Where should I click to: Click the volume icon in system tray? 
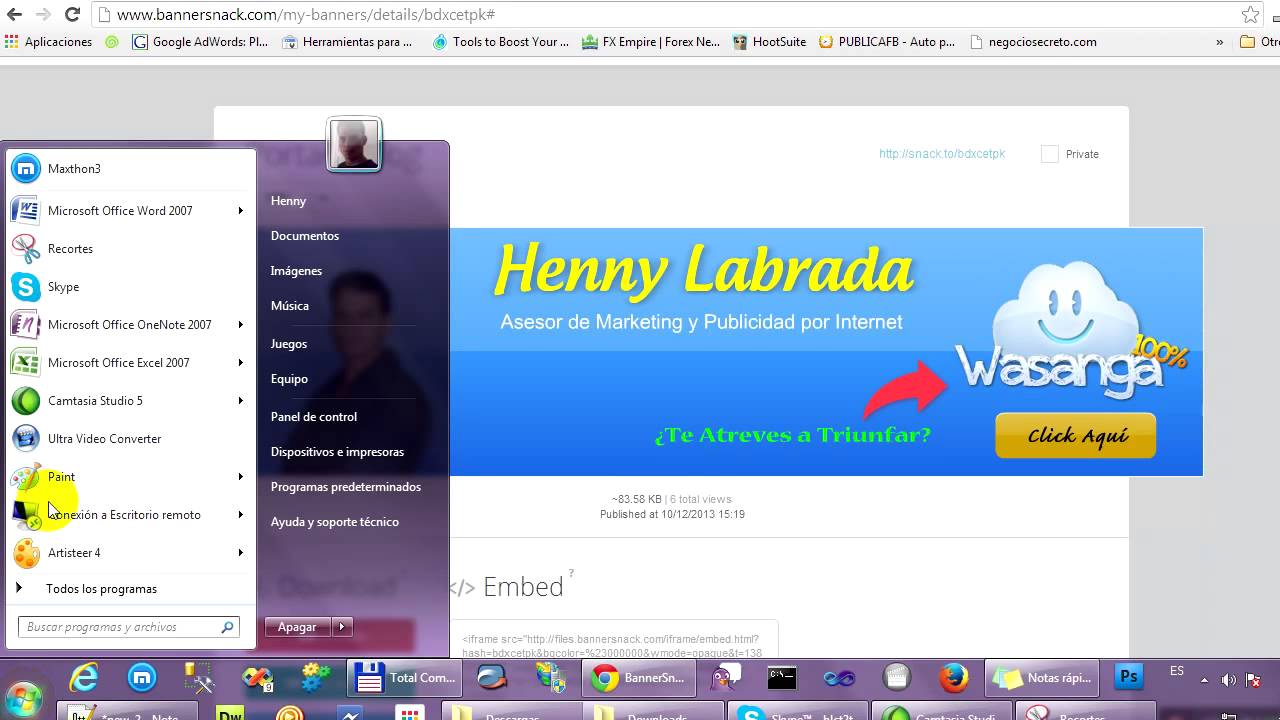tap(1228, 680)
